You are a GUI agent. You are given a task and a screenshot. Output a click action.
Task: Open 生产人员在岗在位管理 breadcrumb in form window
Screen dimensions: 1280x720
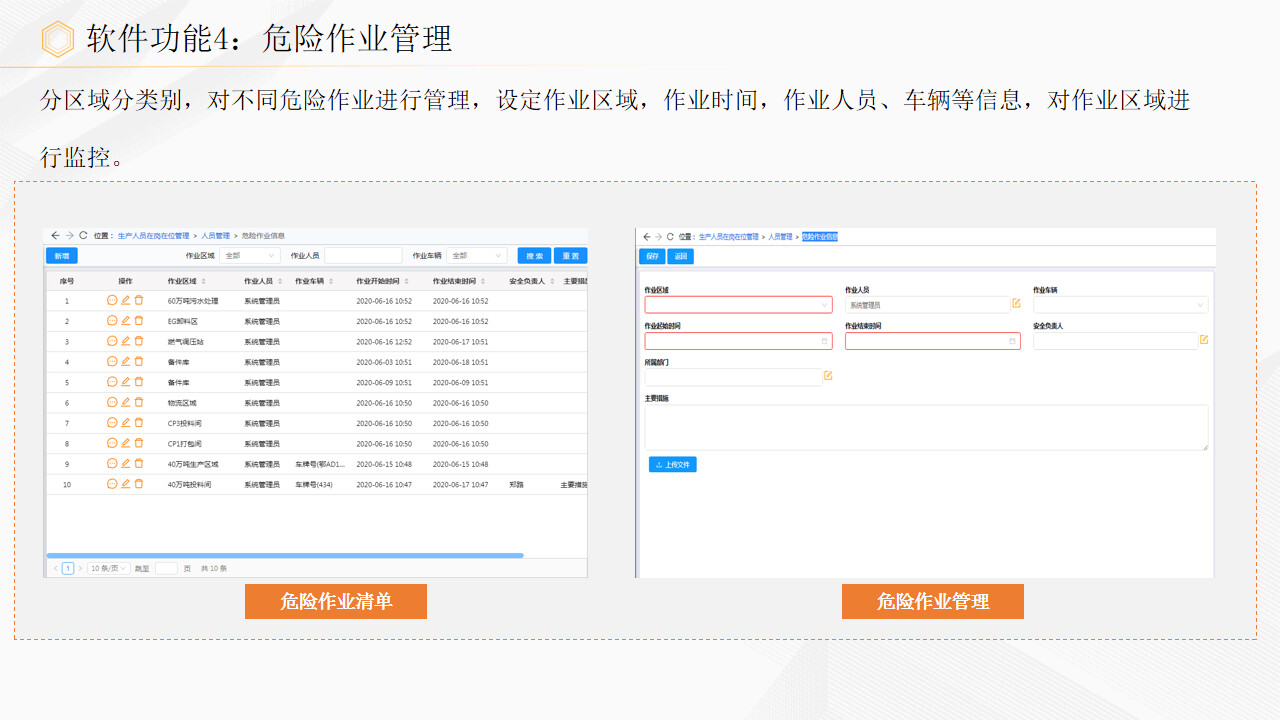[728, 237]
